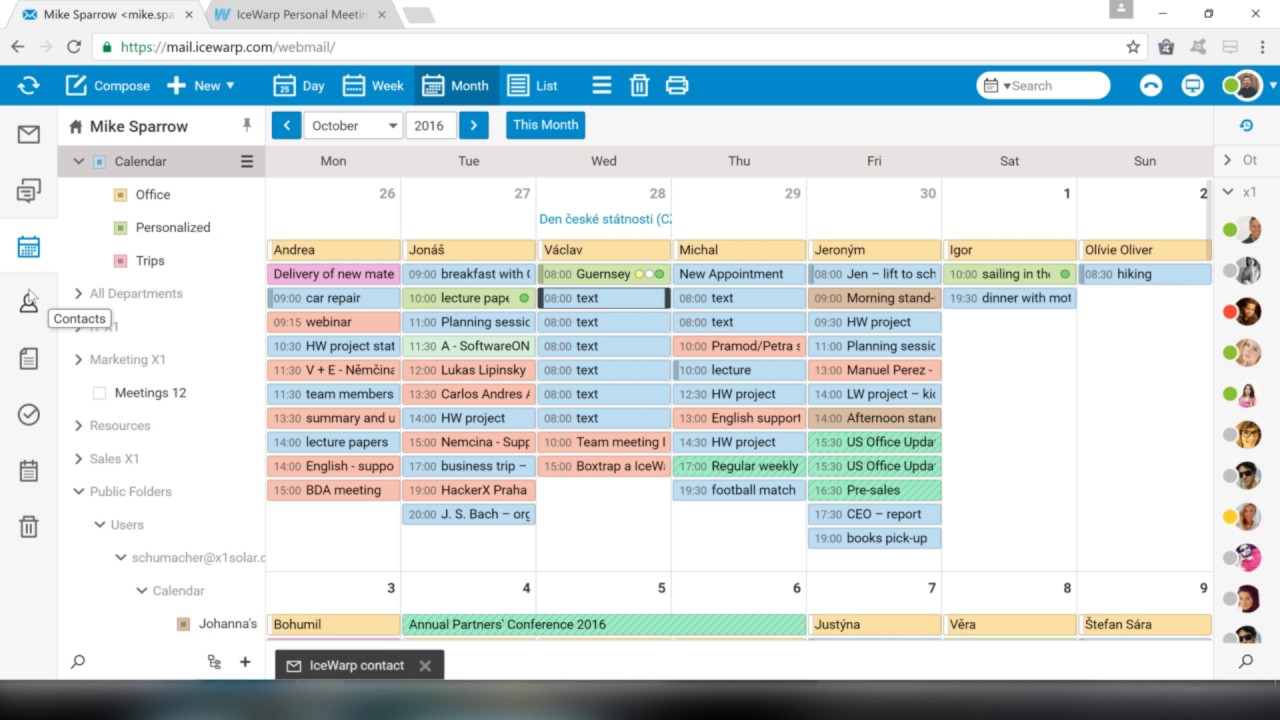Click the Search input field
1280x720 pixels.
coord(1050,86)
